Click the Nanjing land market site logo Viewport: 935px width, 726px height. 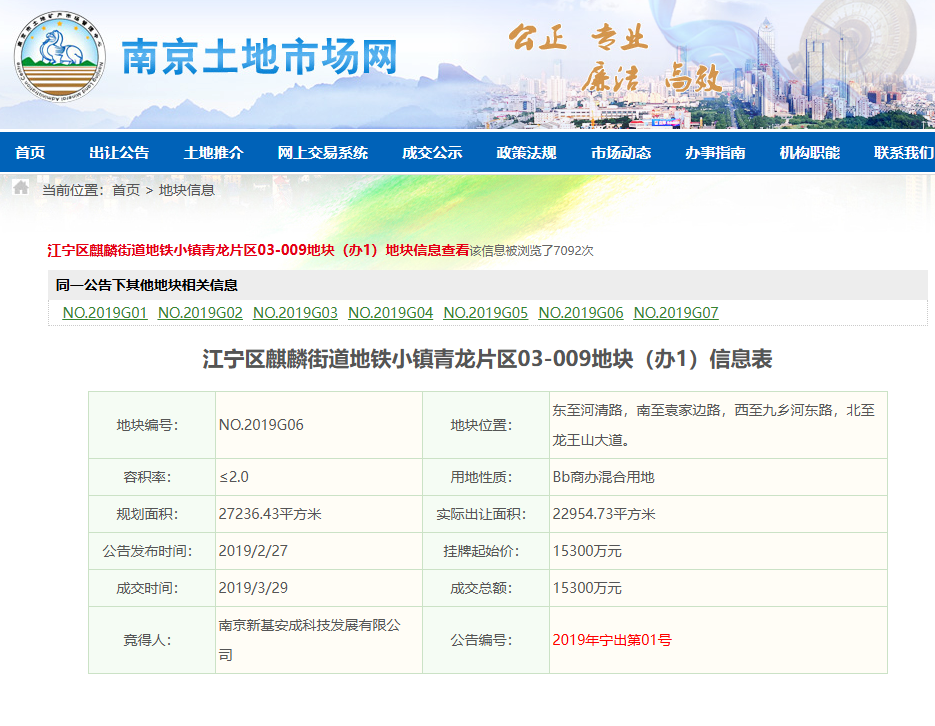coord(60,58)
